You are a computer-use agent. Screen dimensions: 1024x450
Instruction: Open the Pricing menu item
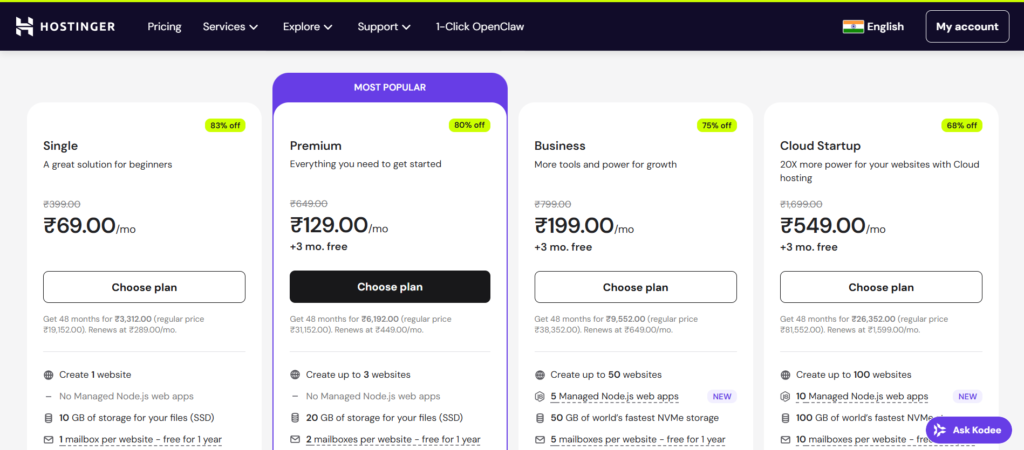pyautogui.click(x=164, y=27)
